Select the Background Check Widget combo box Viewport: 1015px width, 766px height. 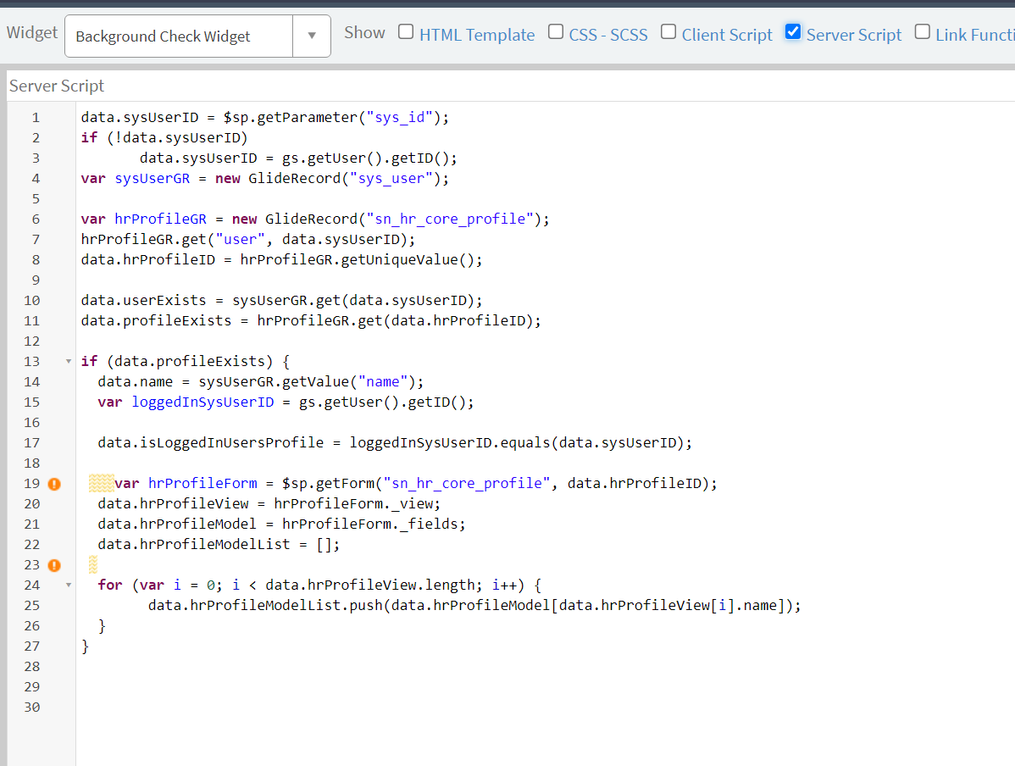click(179, 36)
